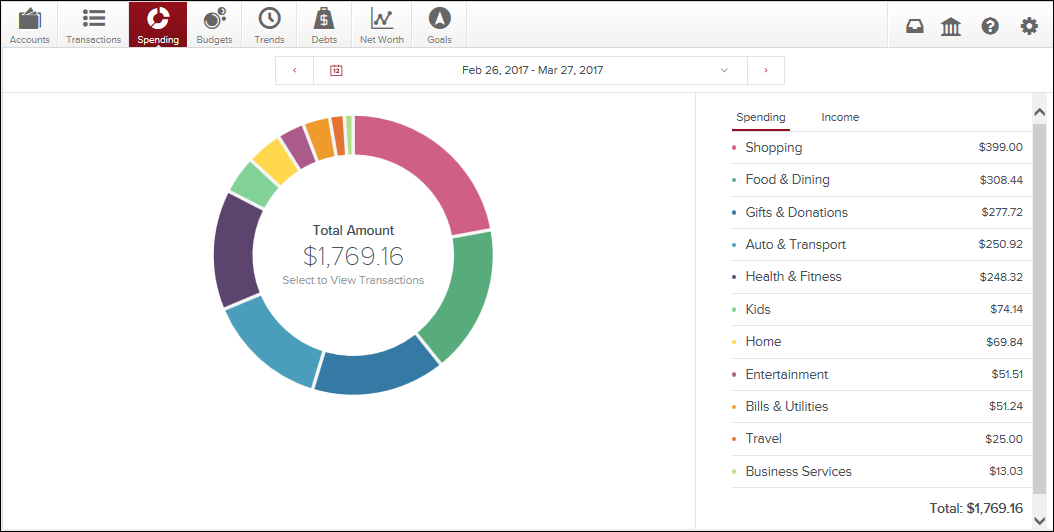Go to previous date period arrow
Screen dimensions: 1054x532
(294, 71)
